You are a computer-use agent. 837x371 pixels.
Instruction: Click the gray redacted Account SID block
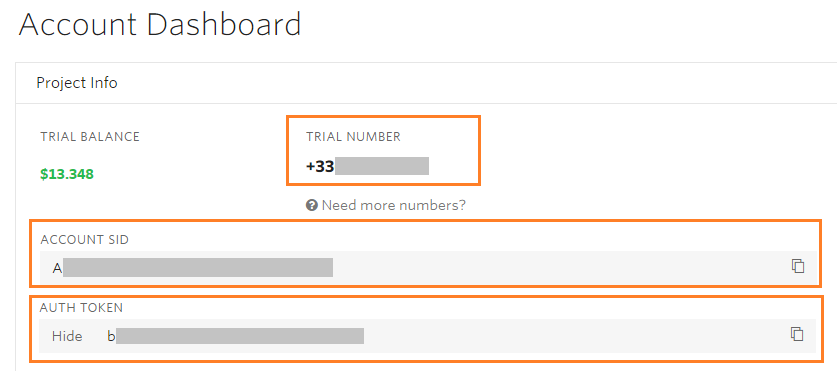point(198,267)
